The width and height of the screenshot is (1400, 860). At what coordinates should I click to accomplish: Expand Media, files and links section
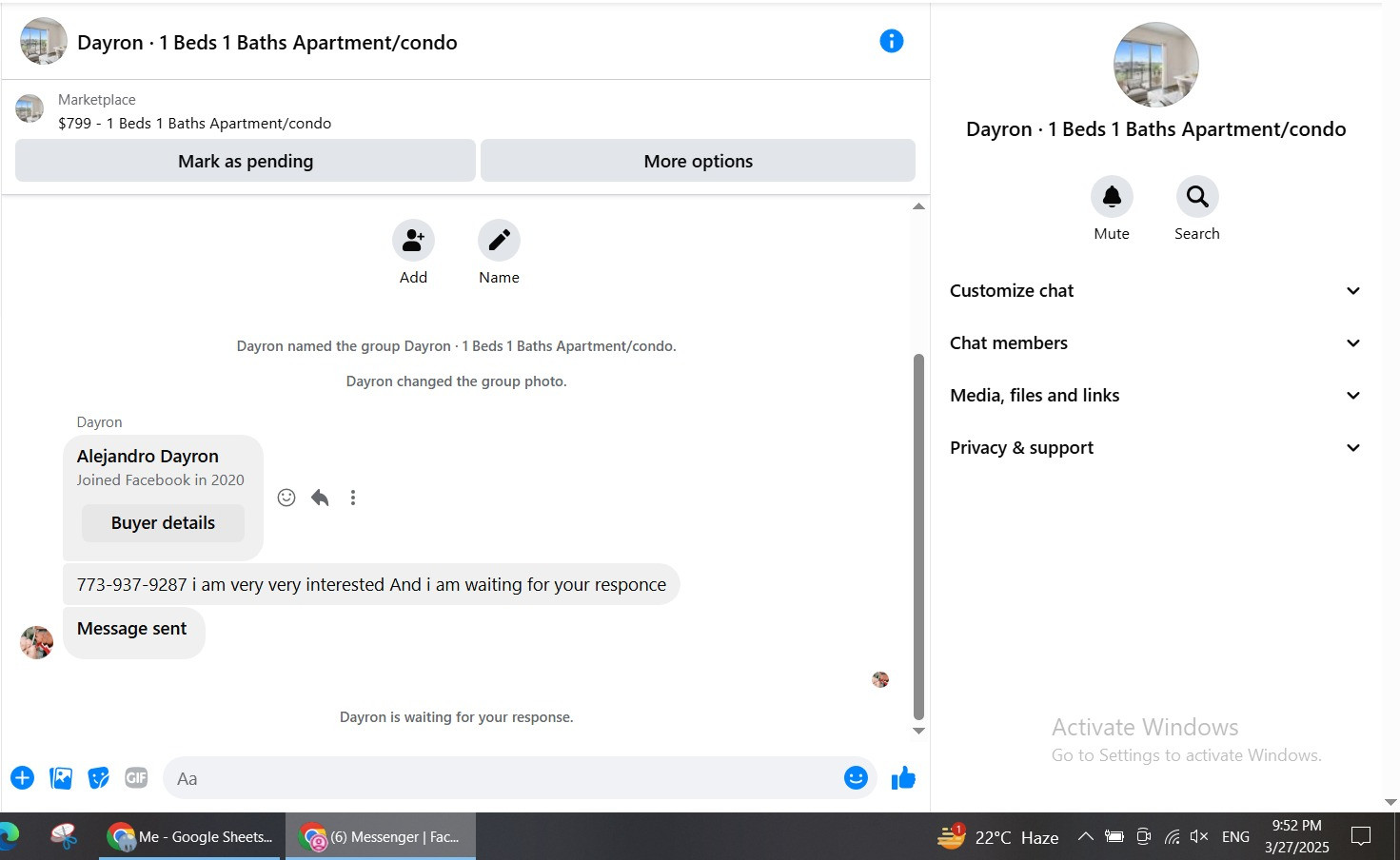point(1155,396)
